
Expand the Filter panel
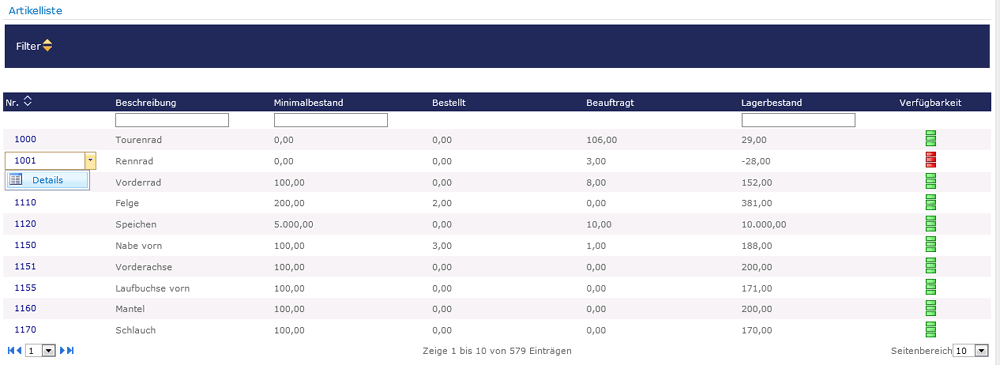click(47, 46)
